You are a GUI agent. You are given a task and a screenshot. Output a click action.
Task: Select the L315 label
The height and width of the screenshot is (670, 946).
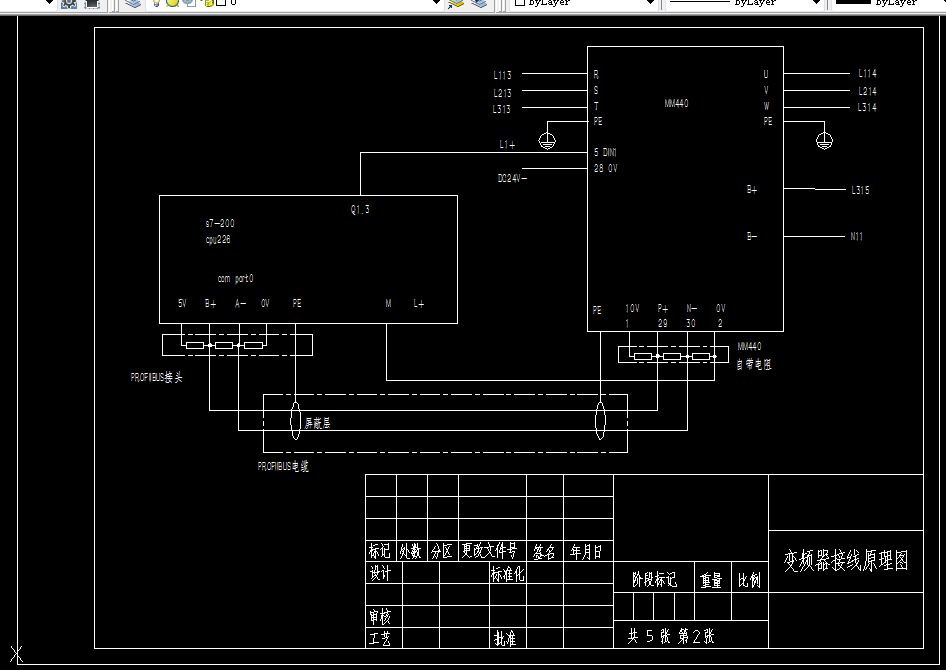[860, 190]
